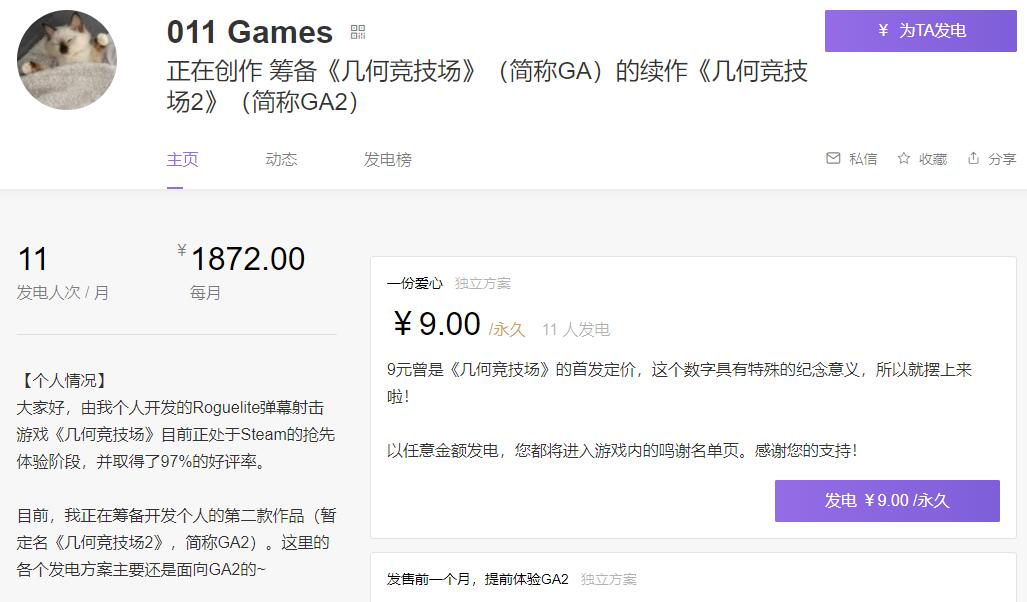Click the star icon for 收藏
The height and width of the screenshot is (602, 1027).
coord(904,159)
